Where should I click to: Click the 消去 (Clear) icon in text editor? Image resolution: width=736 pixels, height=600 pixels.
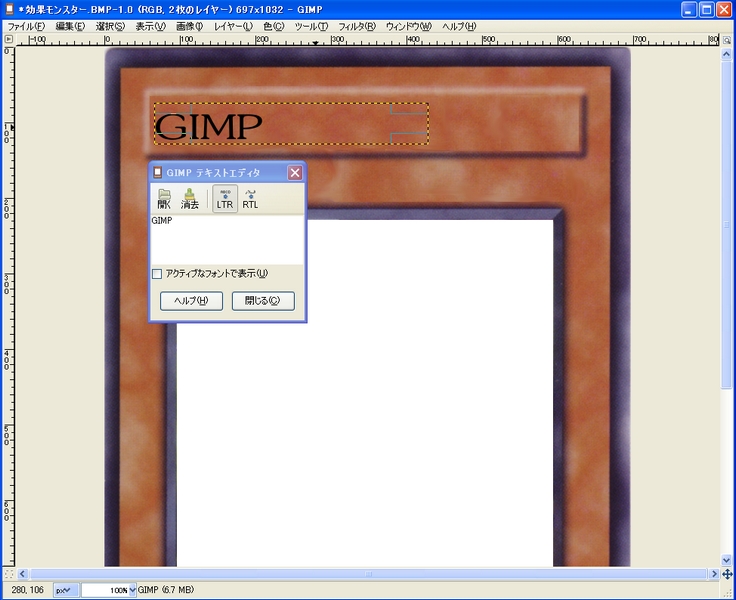point(190,198)
